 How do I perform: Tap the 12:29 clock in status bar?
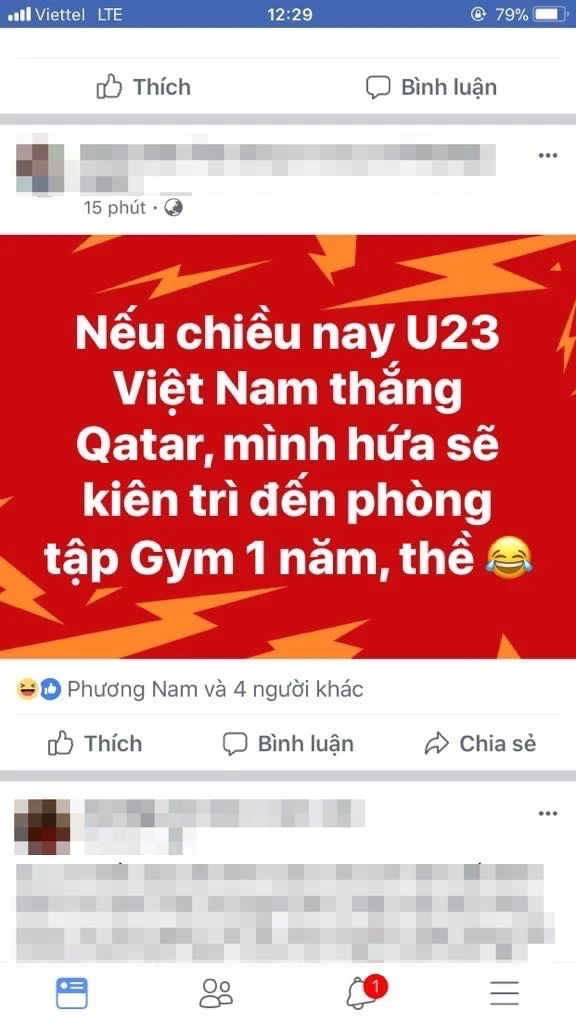click(x=289, y=14)
